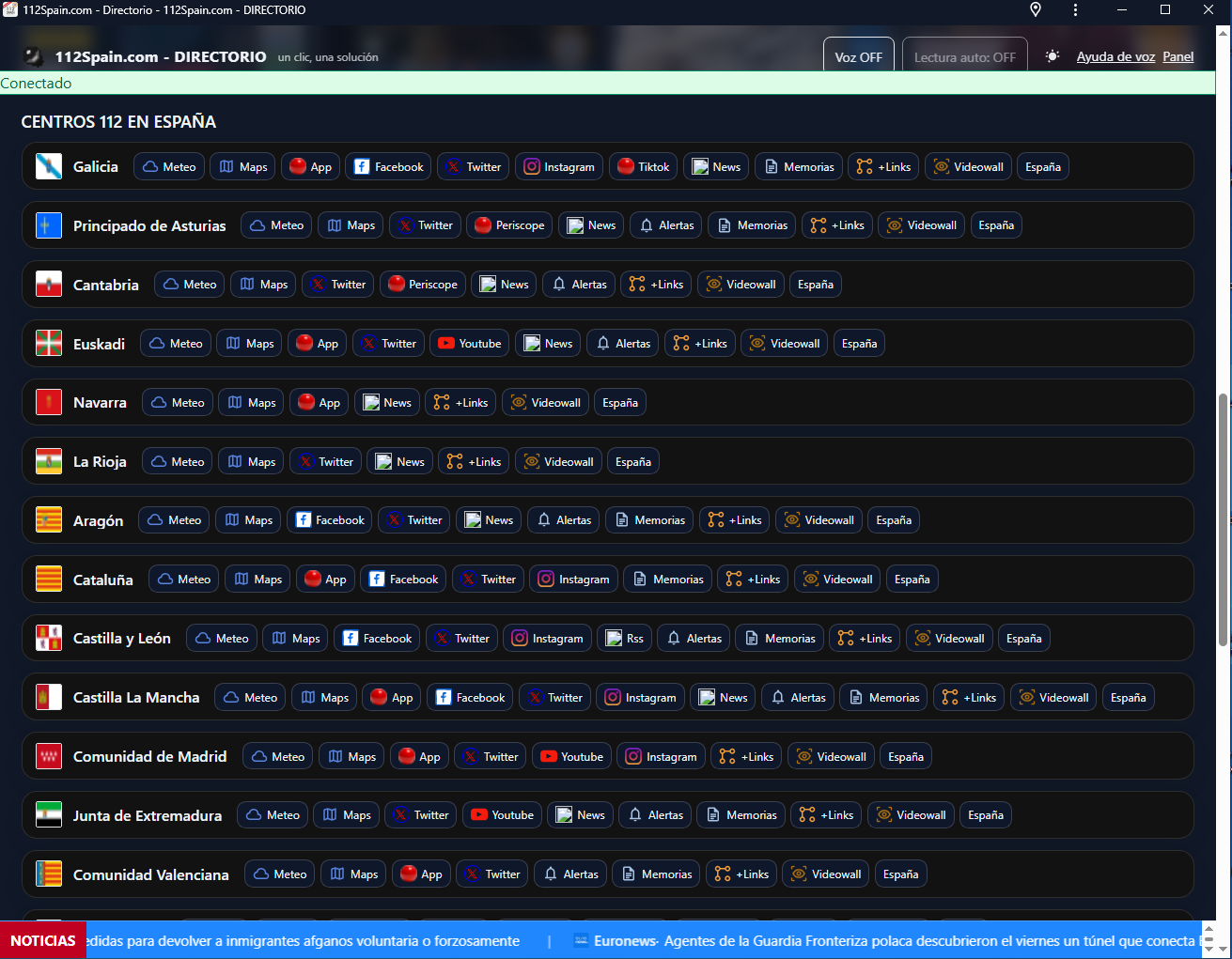
Task: Switch theme with the sun icon
Action: point(1053,56)
